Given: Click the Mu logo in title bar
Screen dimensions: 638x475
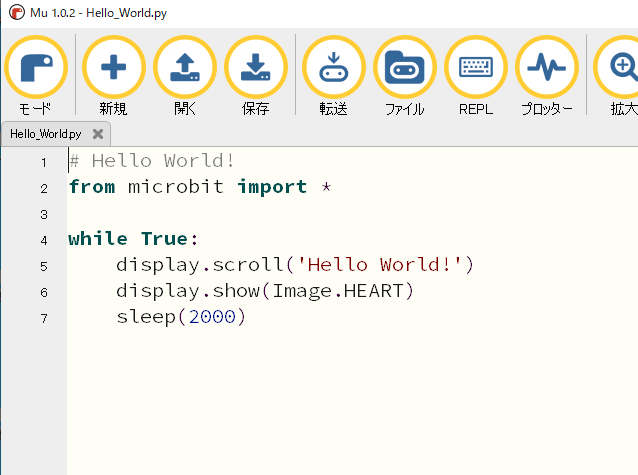Looking at the screenshot, I should [14, 12].
